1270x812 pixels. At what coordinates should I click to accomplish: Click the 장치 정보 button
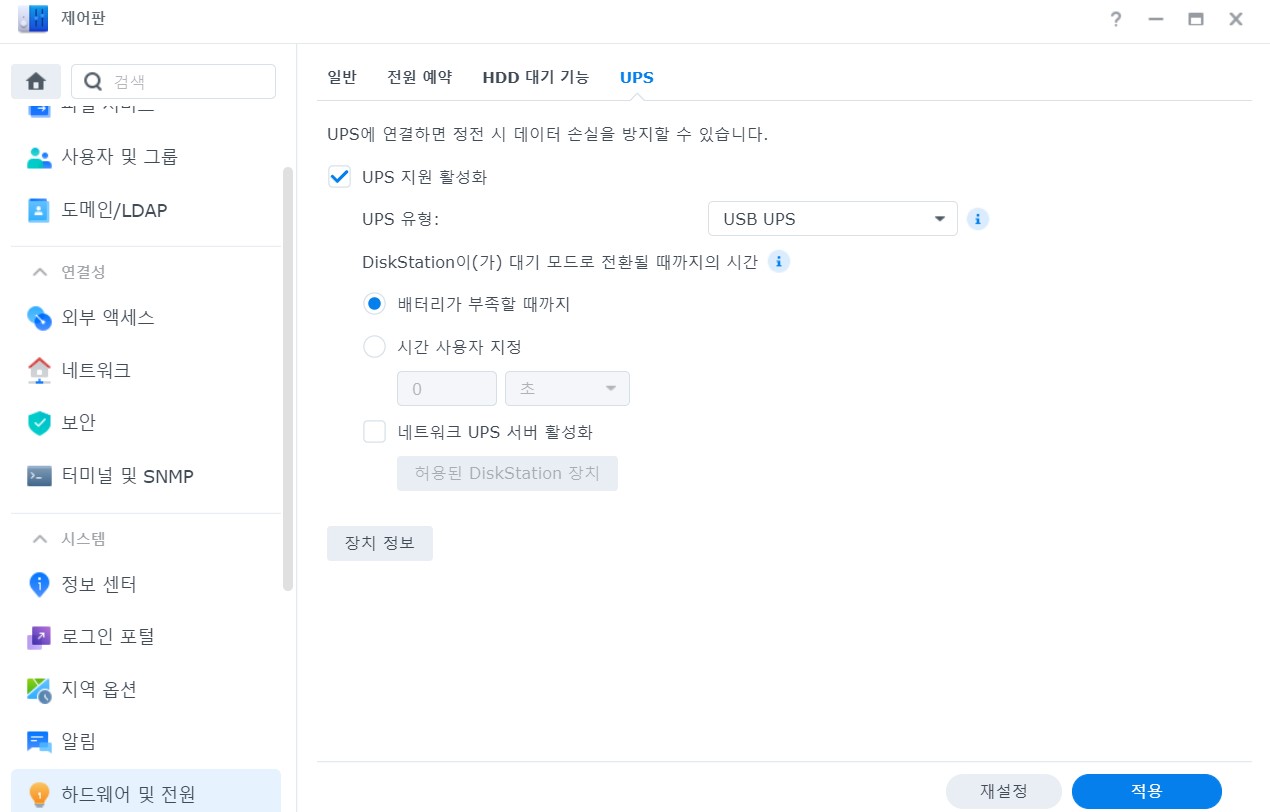[x=380, y=543]
